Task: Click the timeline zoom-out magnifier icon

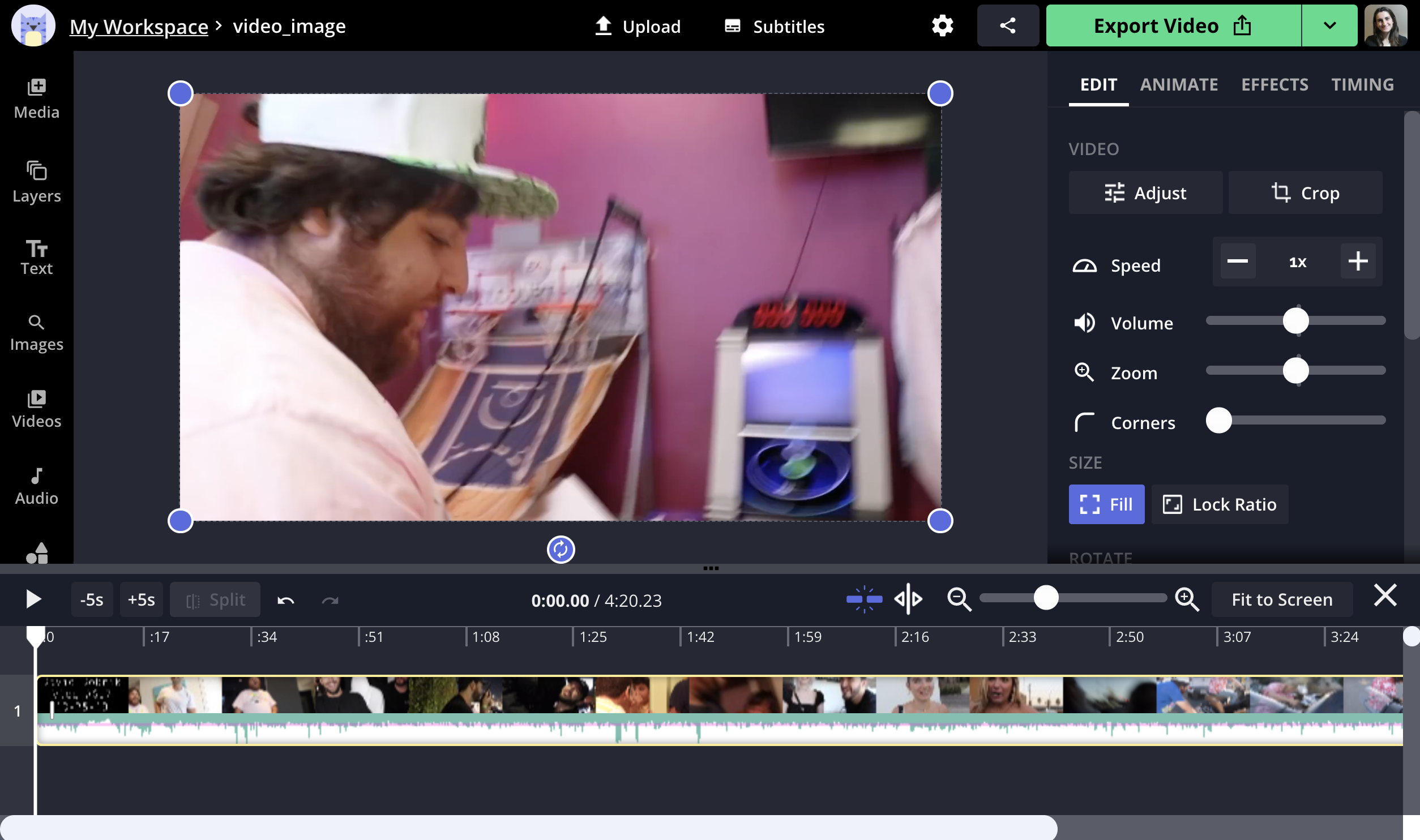Action: (x=958, y=598)
